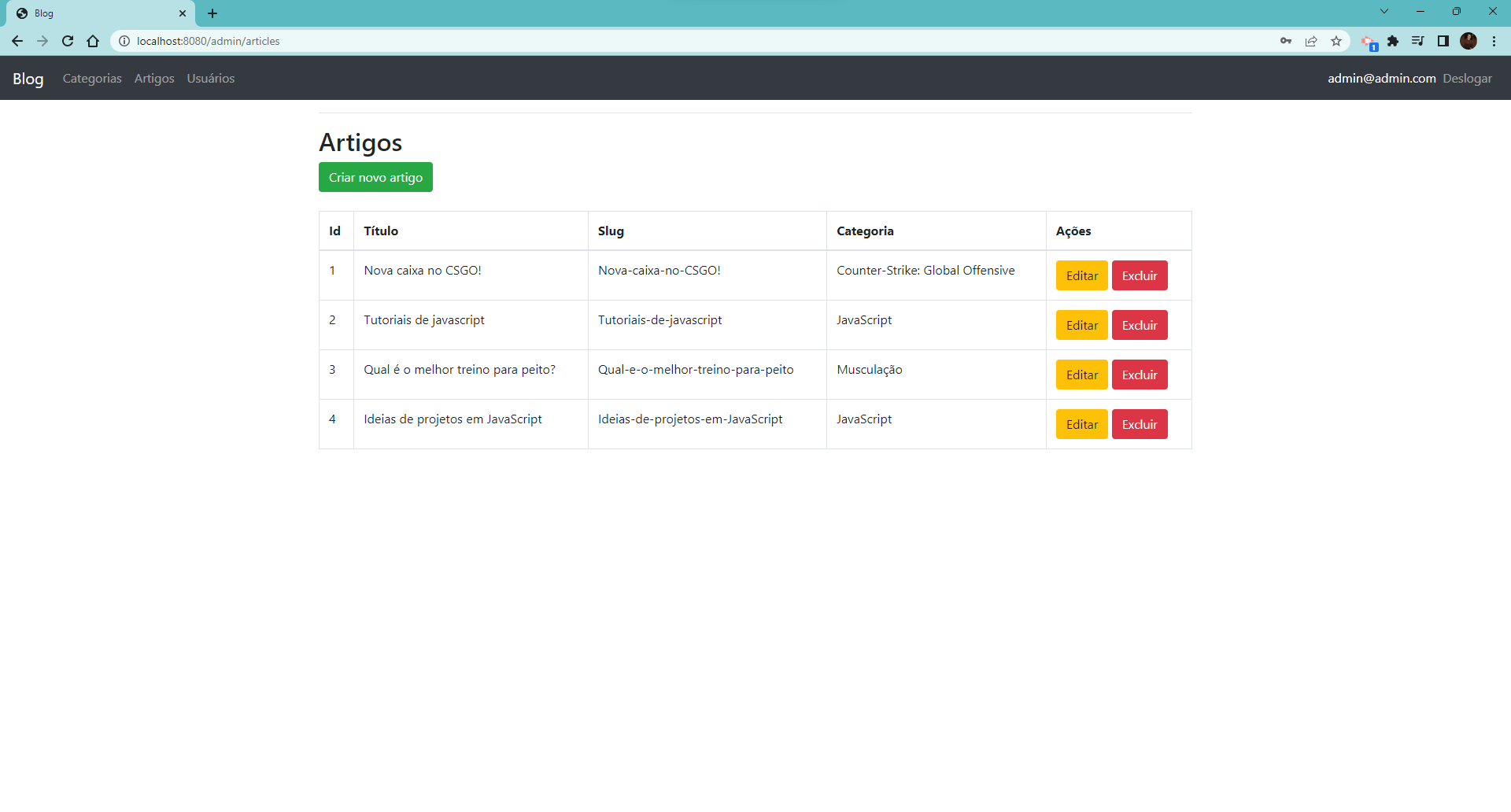The width and height of the screenshot is (1511, 812).
Task: Click the back navigation arrow
Action: click(17, 41)
